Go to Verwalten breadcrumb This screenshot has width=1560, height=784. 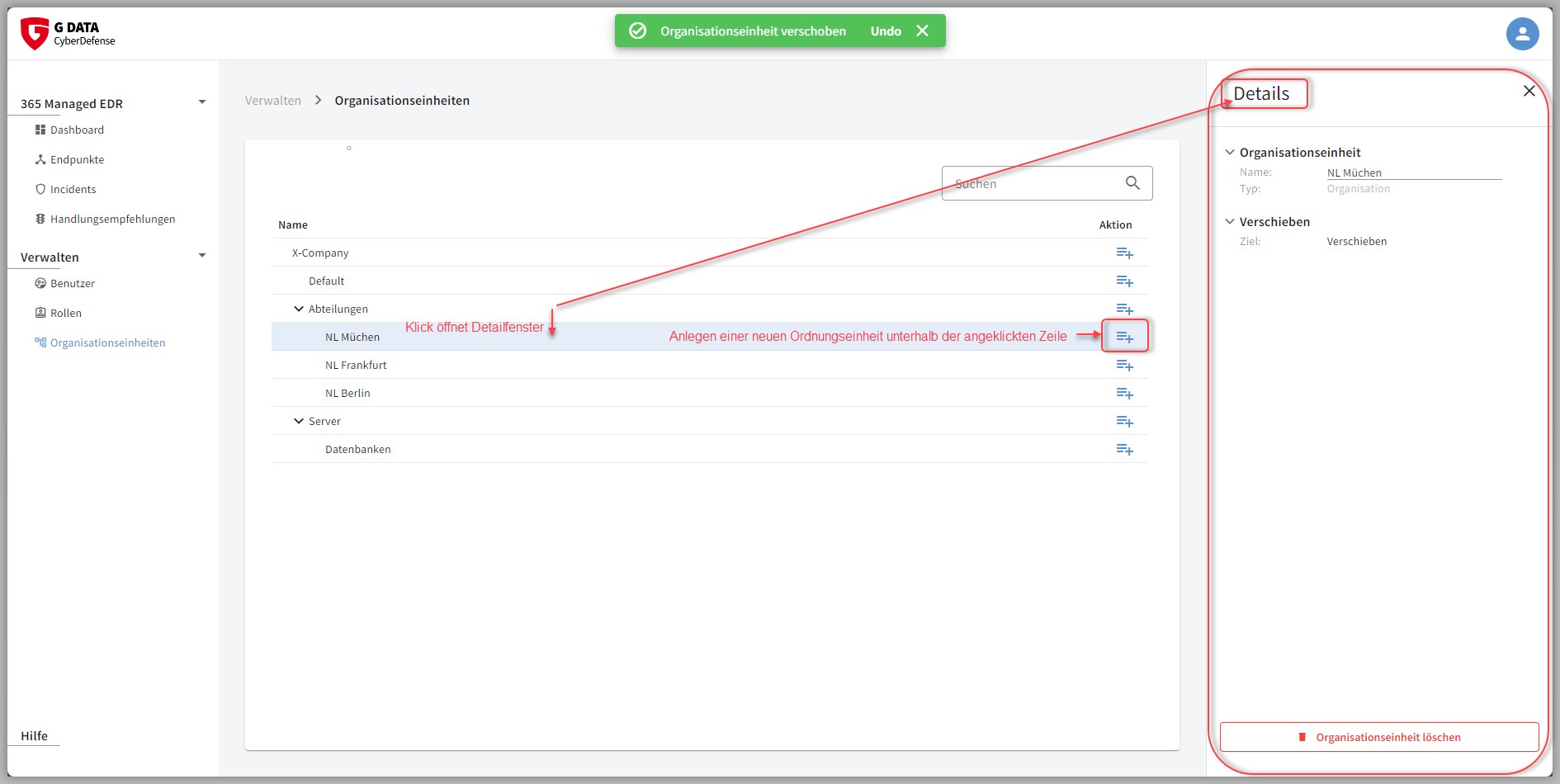272,101
